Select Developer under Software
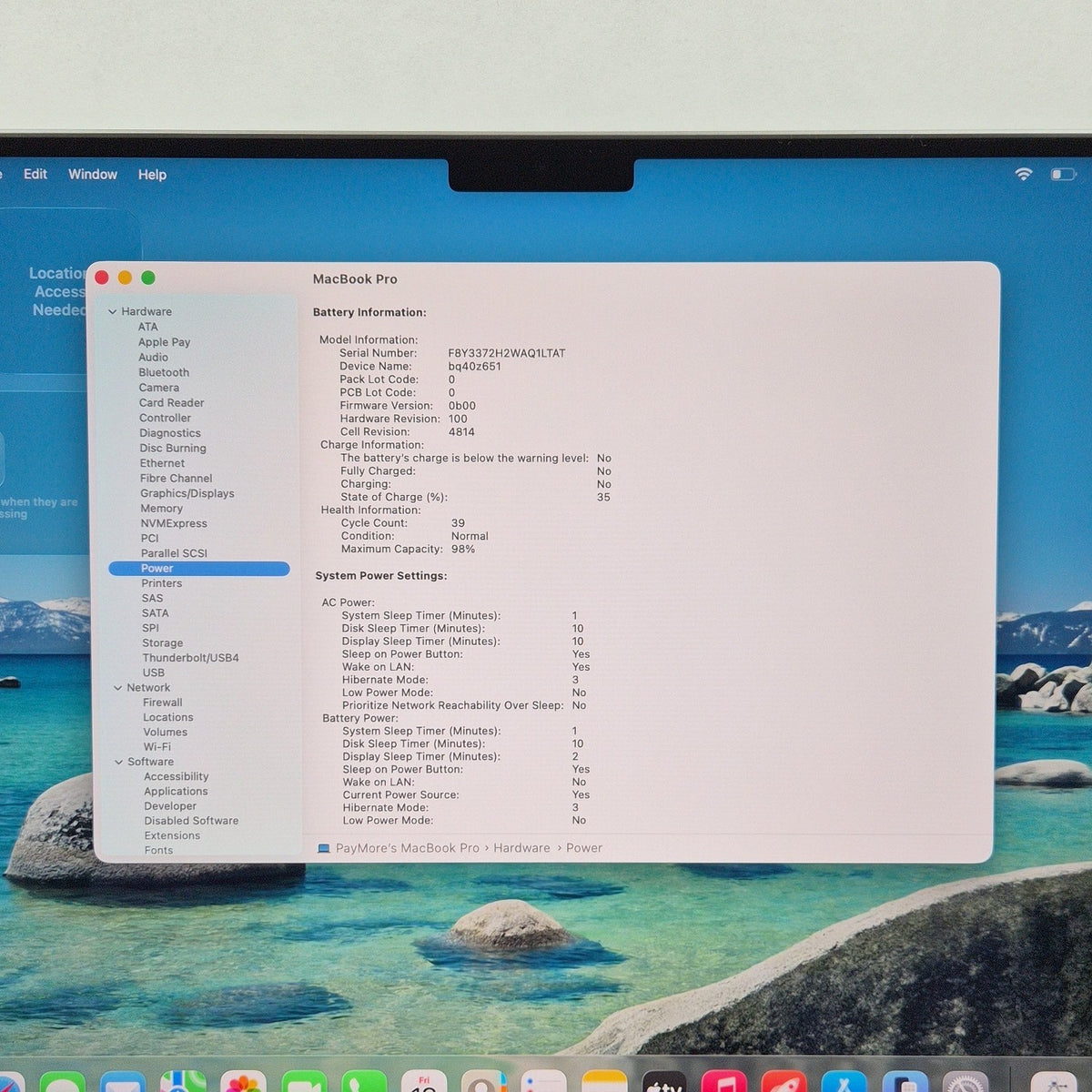The height and width of the screenshot is (1092, 1092). click(x=169, y=806)
